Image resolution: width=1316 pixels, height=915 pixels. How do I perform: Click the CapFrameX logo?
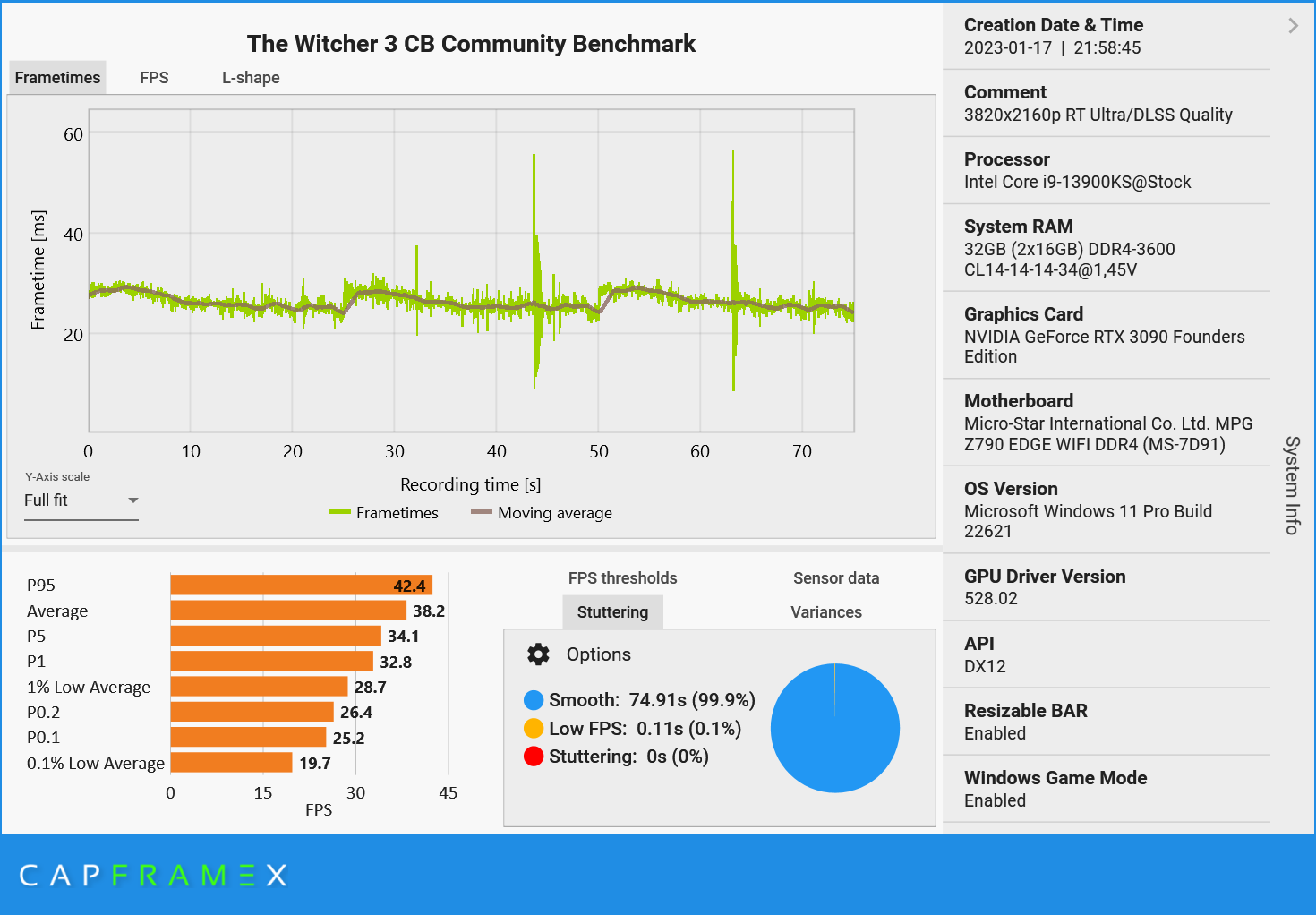[153, 875]
